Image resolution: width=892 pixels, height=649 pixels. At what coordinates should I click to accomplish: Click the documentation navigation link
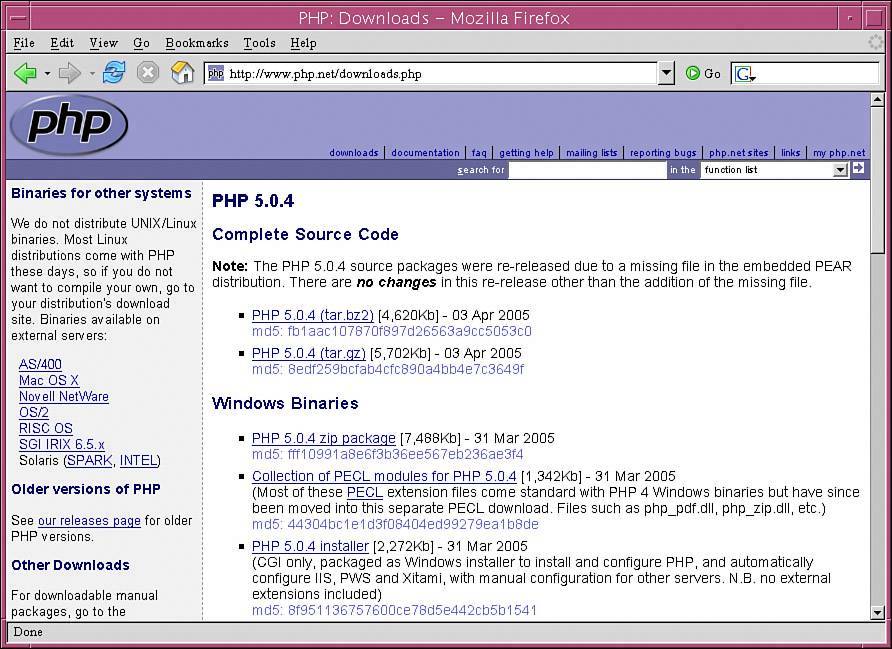click(x=425, y=152)
